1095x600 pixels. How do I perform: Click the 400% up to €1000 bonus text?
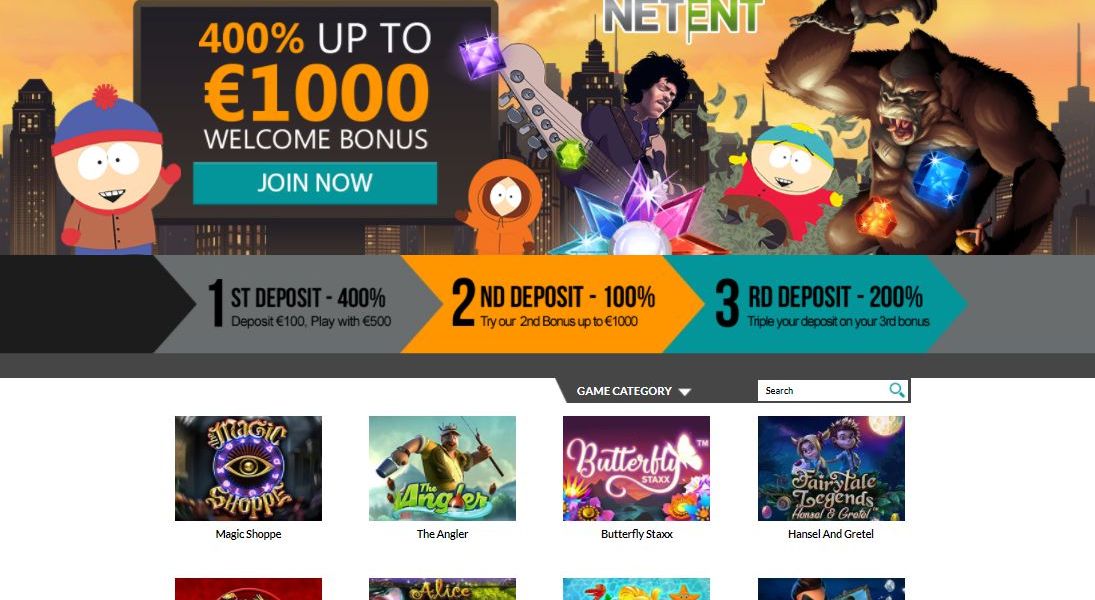click(316, 73)
